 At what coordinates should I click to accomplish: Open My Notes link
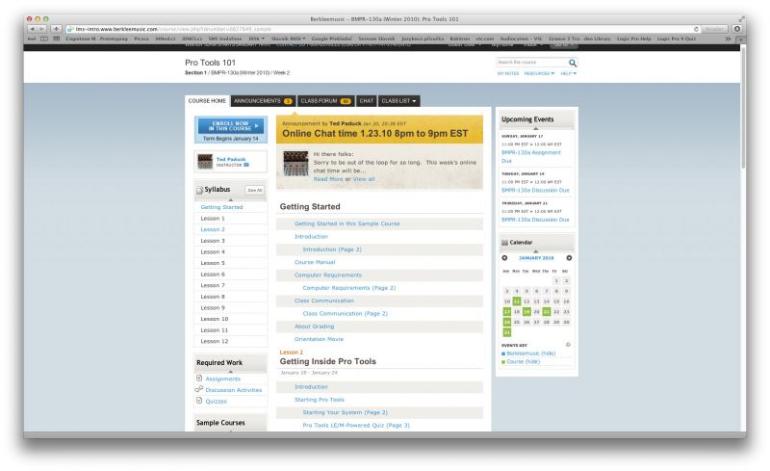[508, 74]
